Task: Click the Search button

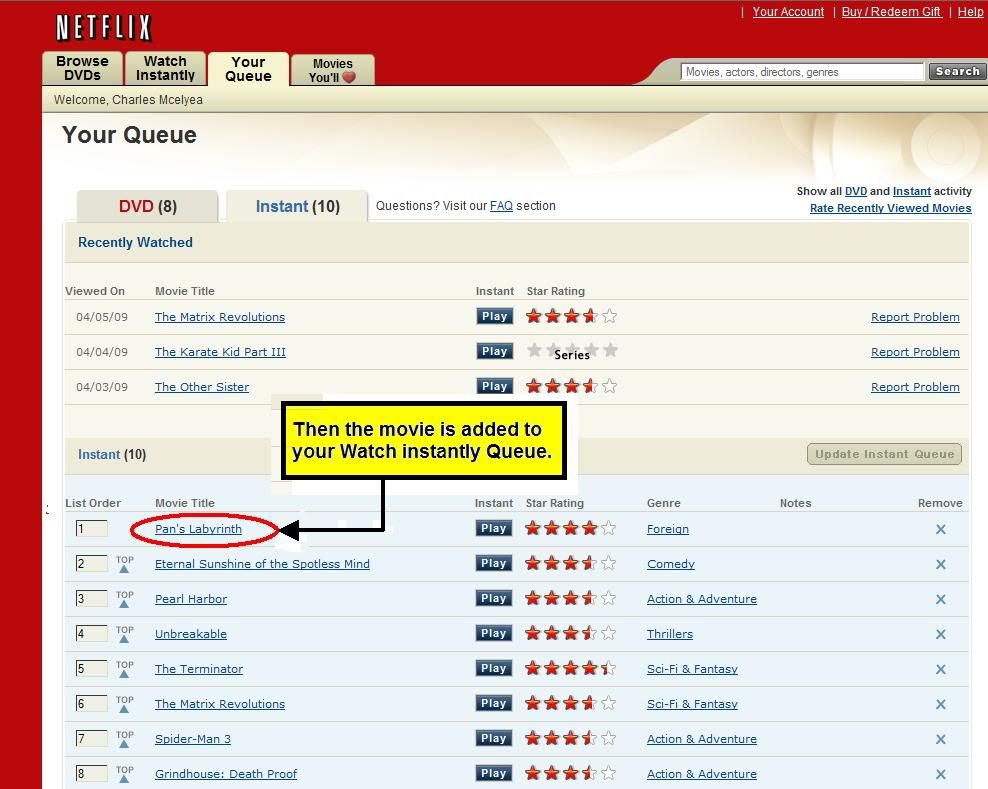Action: (x=956, y=71)
